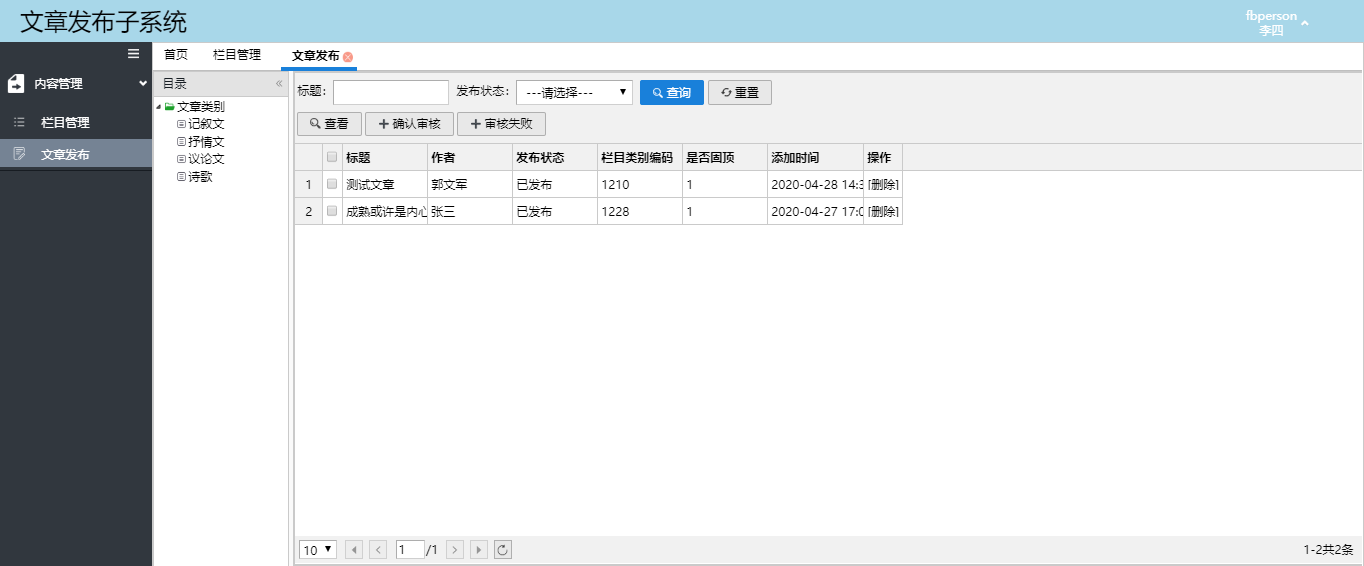Click the 内容管理 folder icon

point(16,84)
